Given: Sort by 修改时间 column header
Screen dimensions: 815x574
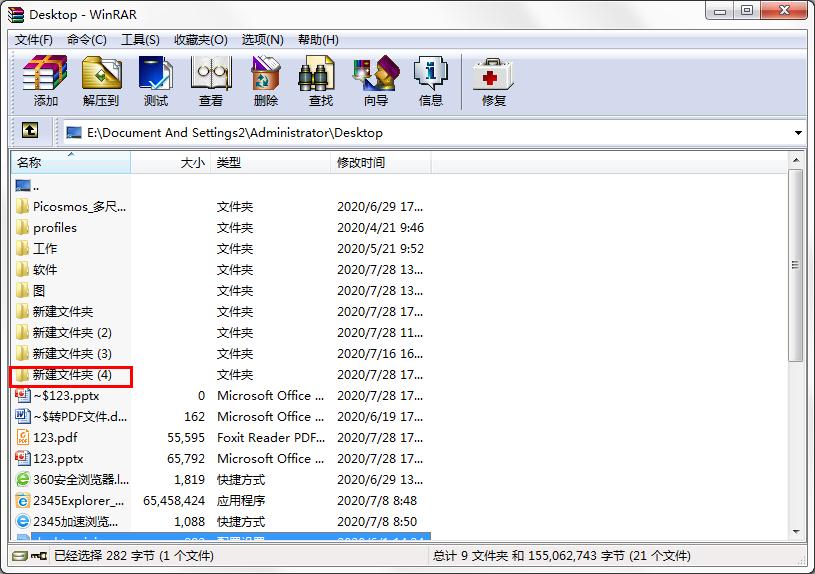Looking at the screenshot, I should point(380,163).
